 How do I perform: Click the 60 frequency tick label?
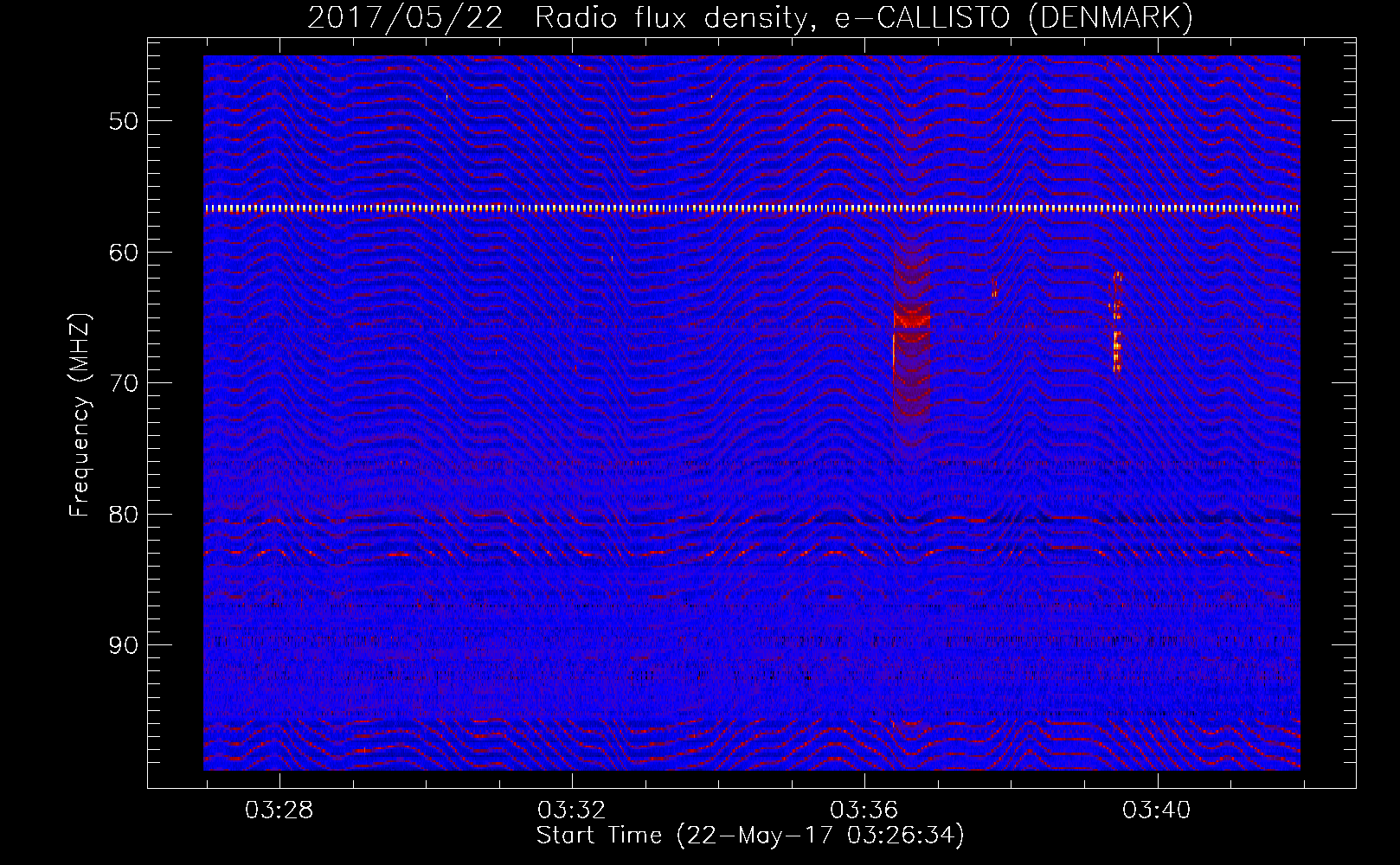[124, 253]
